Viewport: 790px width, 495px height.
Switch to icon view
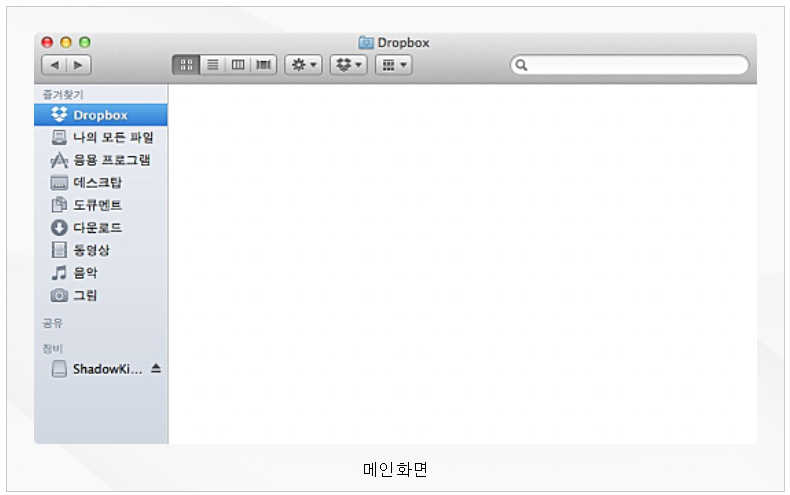click(186, 65)
